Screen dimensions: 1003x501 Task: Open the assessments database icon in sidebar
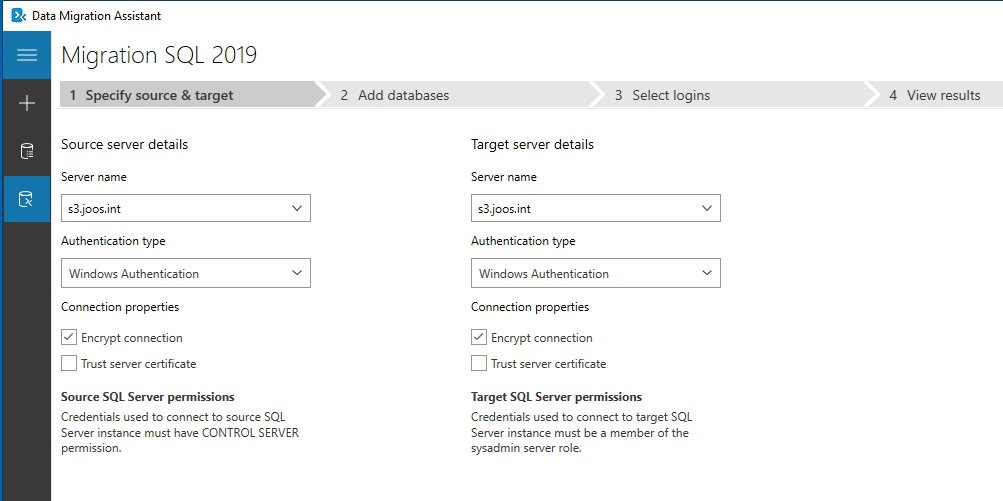point(27,152)
